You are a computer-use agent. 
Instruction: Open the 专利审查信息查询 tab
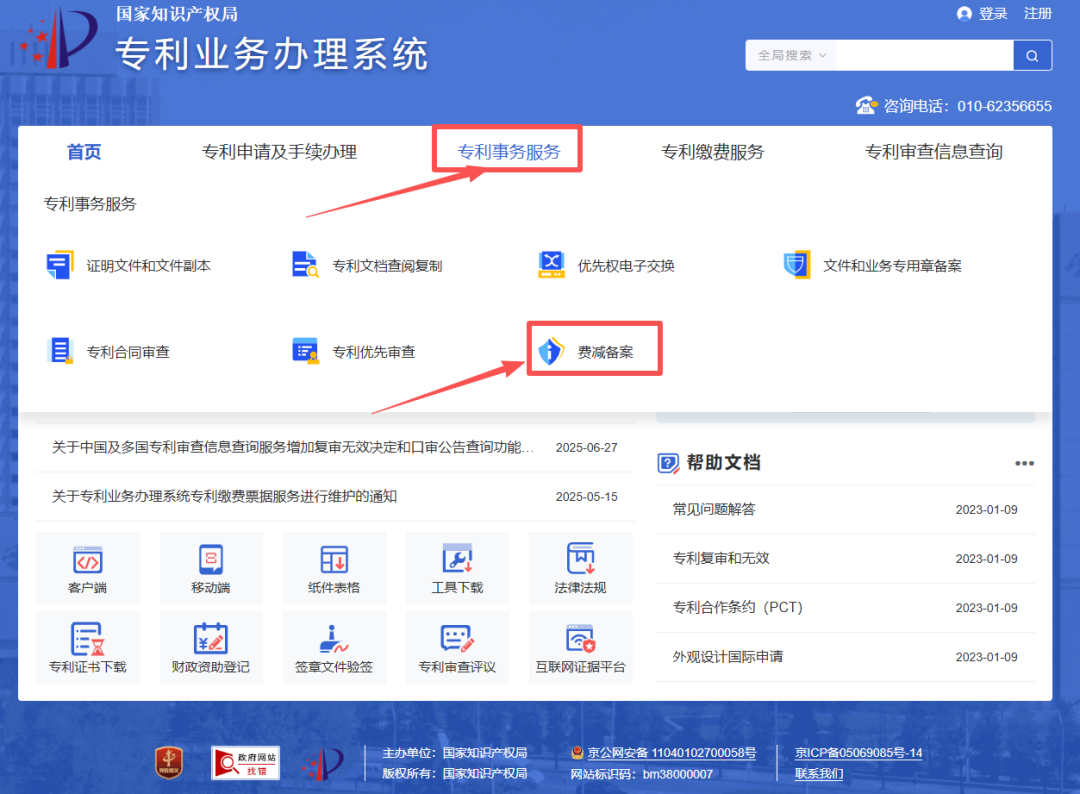pos(932,151)
